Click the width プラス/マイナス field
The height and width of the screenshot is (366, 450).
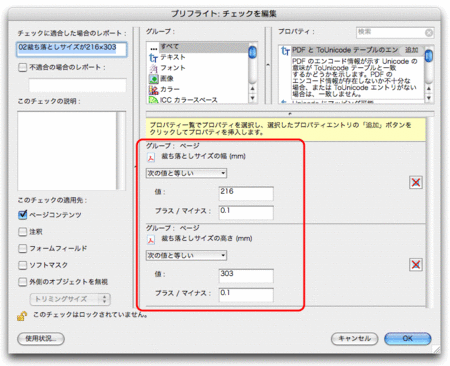pos(246,213)
